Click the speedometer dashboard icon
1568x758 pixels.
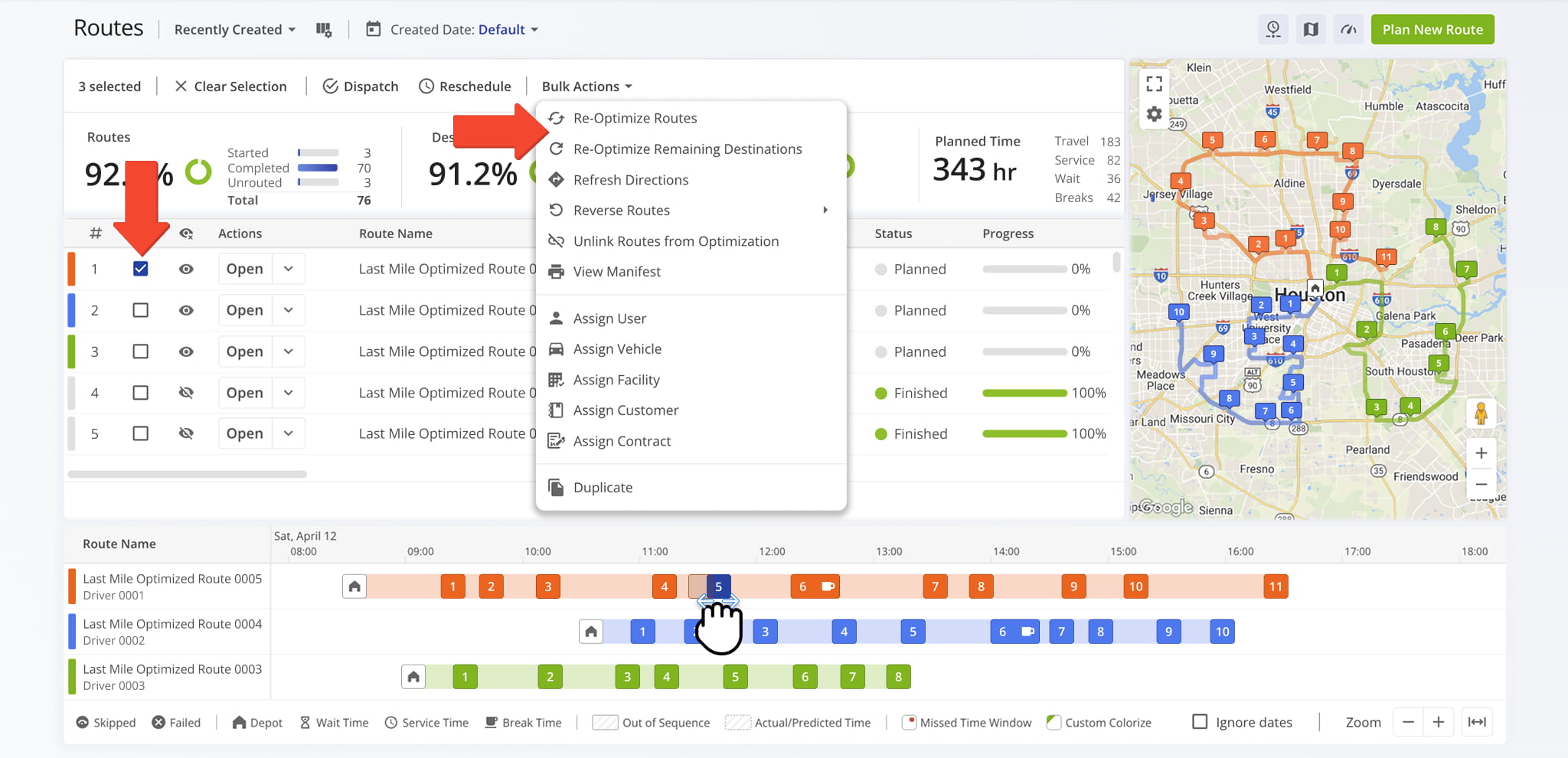[1347, 28]
